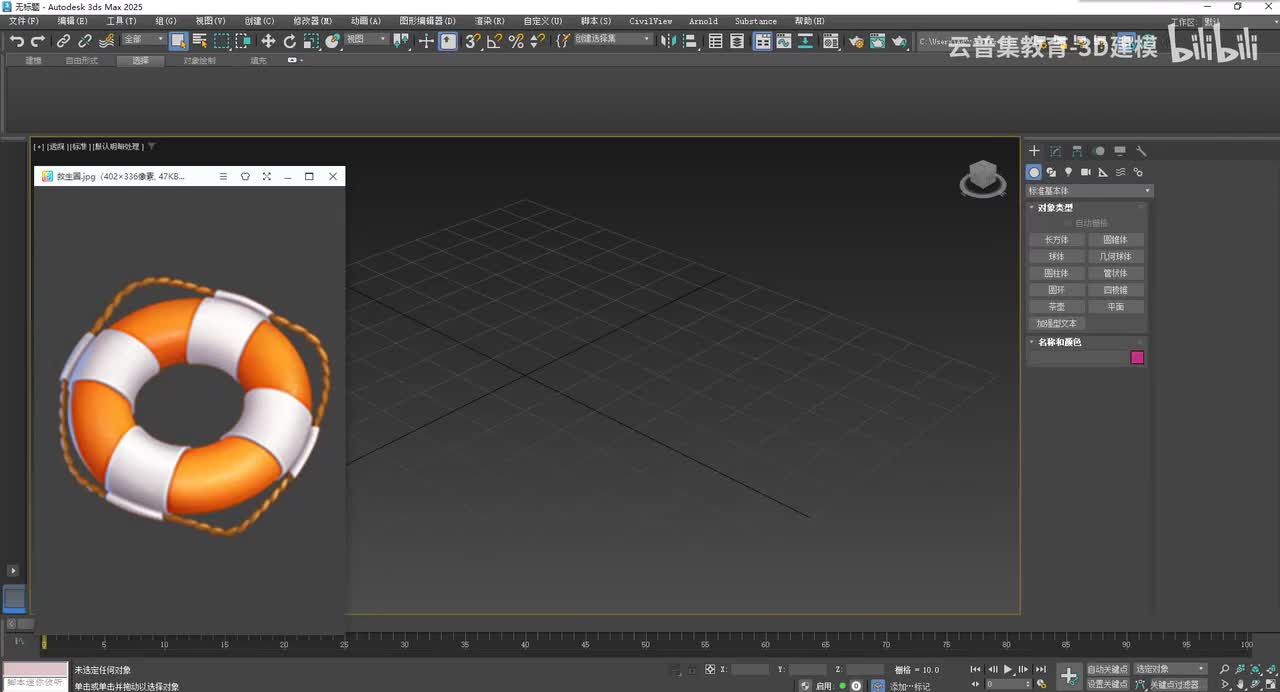Click the Undo arrow in the main toolbar
This screenshot has width=1280, height=692.
[x=17, y=41]
